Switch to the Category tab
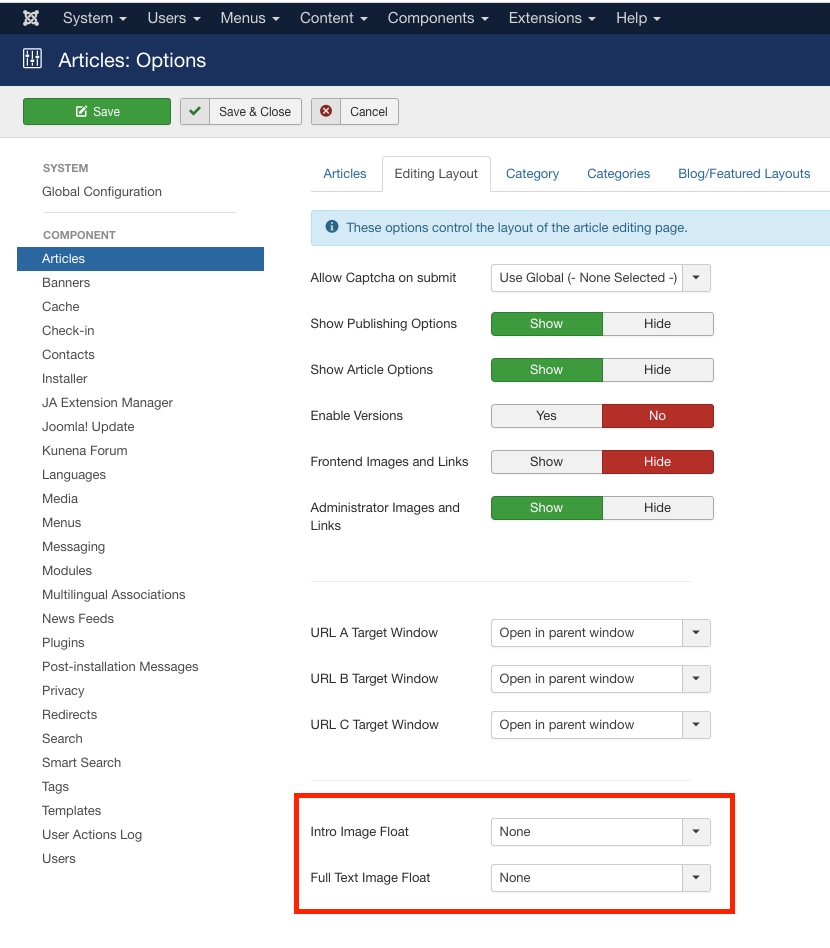Viewport: 830px width, 948px height. point(532,174)
